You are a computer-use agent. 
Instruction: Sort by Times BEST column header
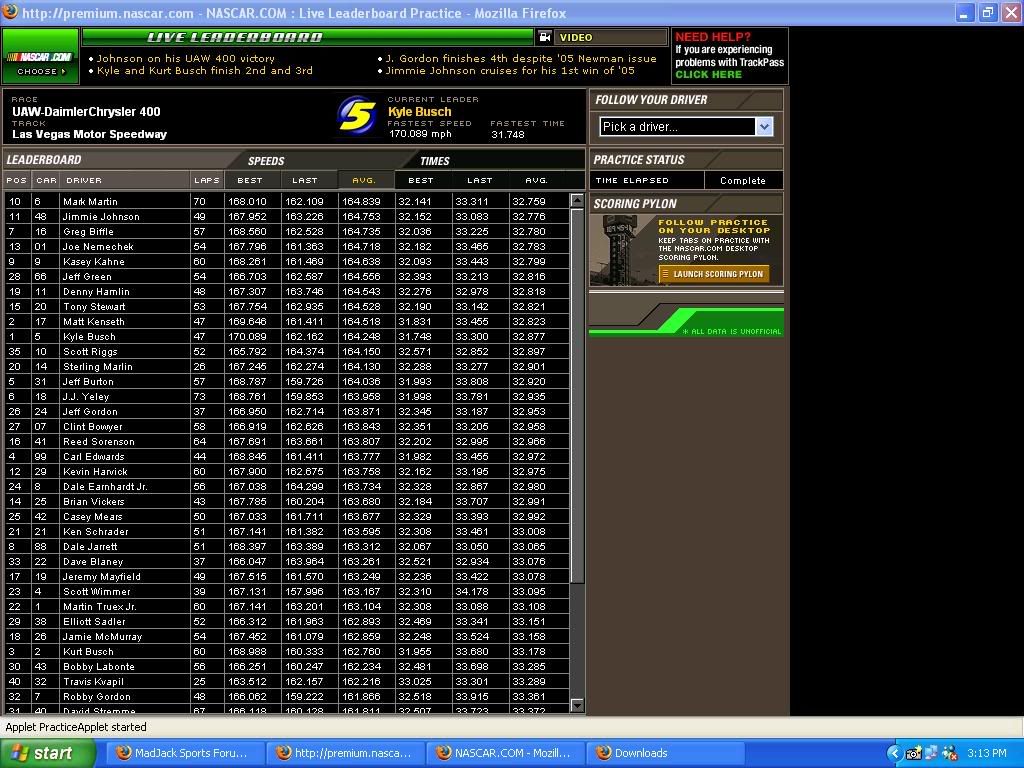click(423, 180)
